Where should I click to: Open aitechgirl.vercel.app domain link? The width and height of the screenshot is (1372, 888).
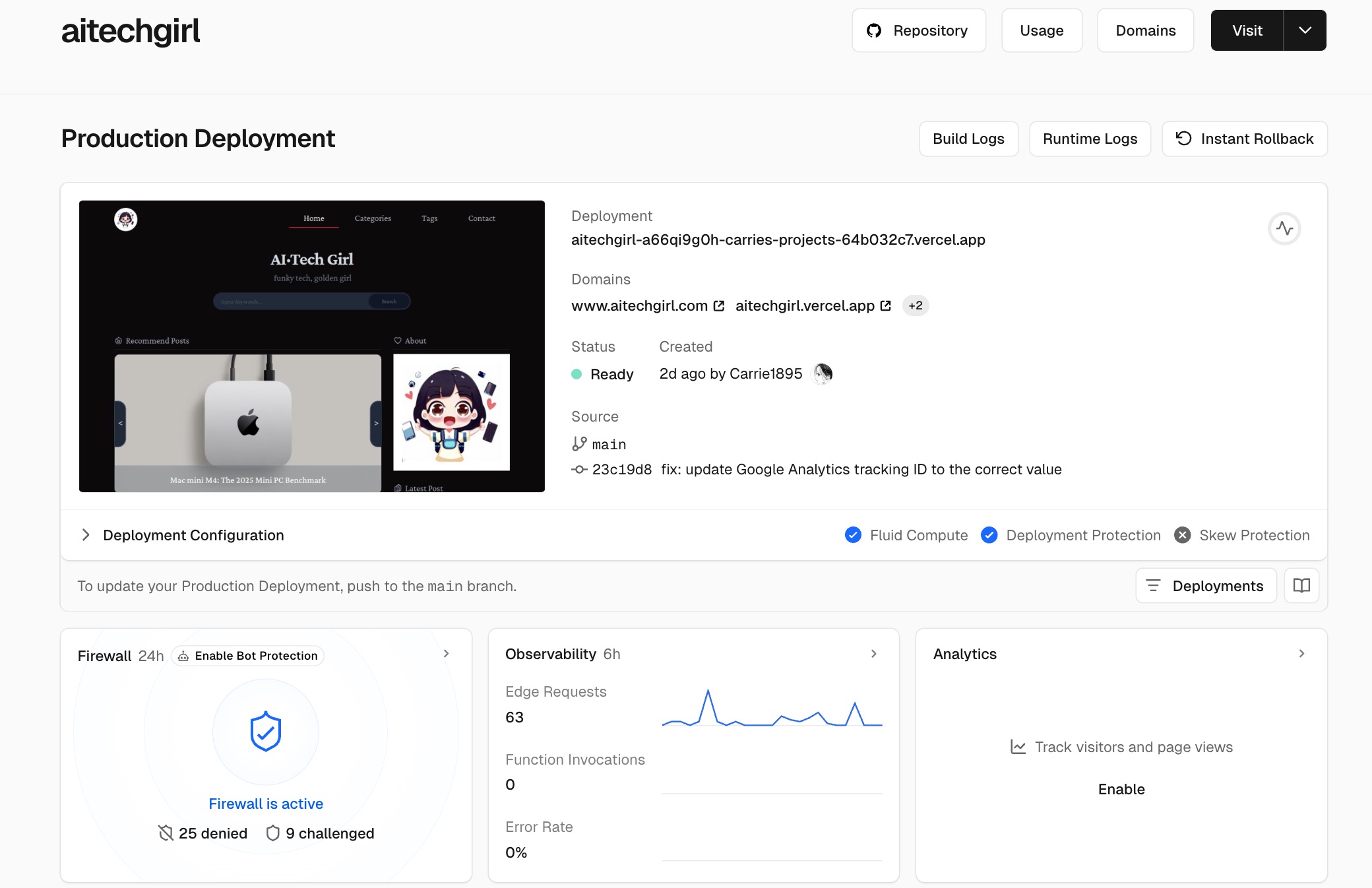[805, 305]
